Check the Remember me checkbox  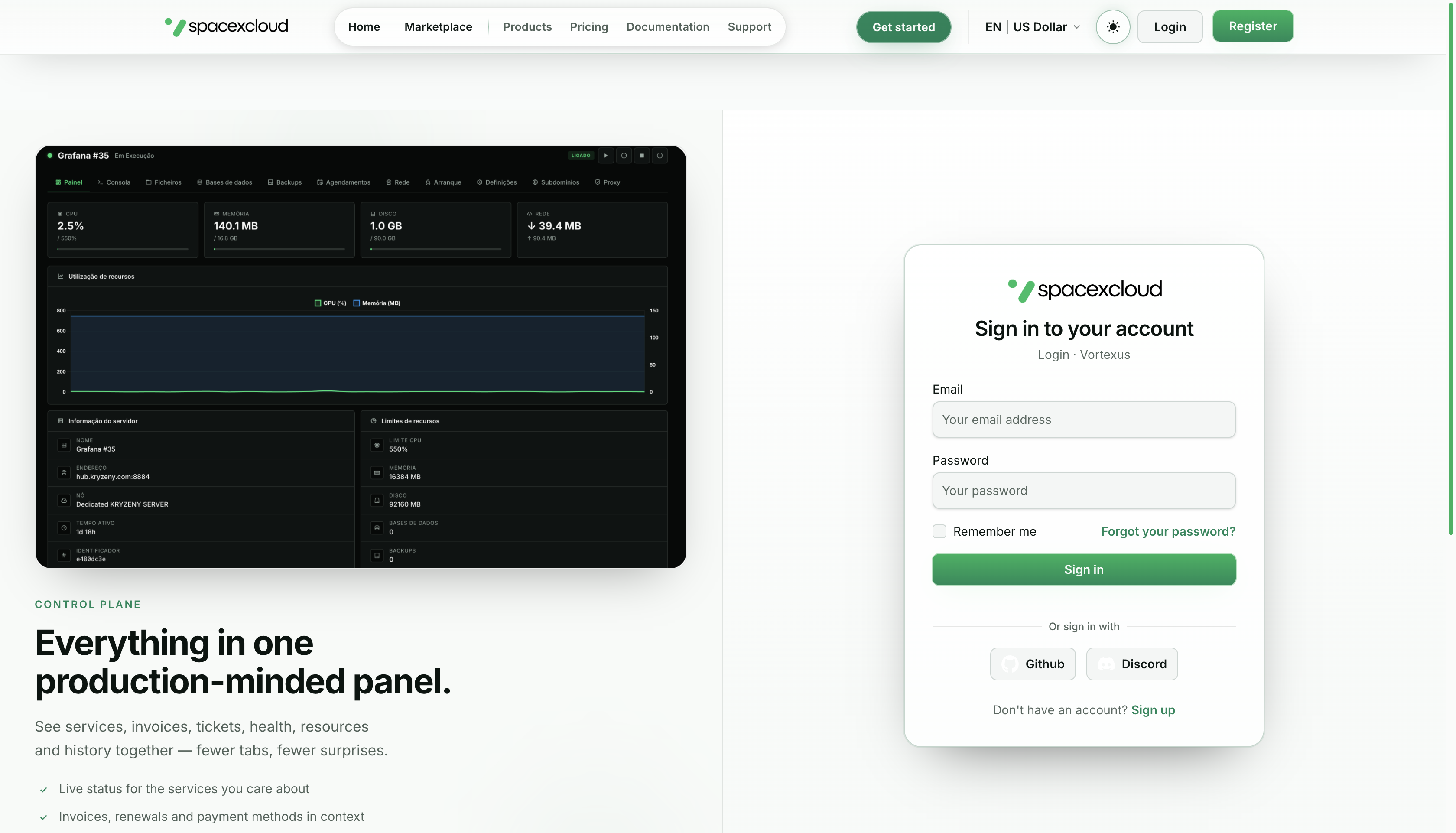[x=939, y=531]
